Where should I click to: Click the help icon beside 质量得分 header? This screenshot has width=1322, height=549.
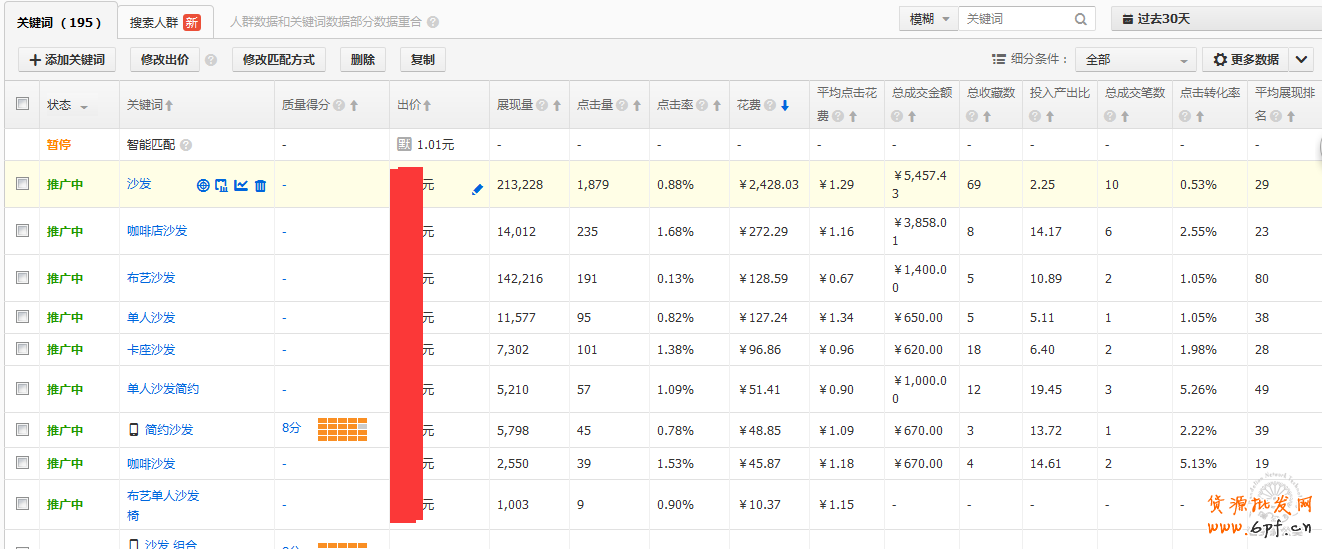click(x=339, y=105)
